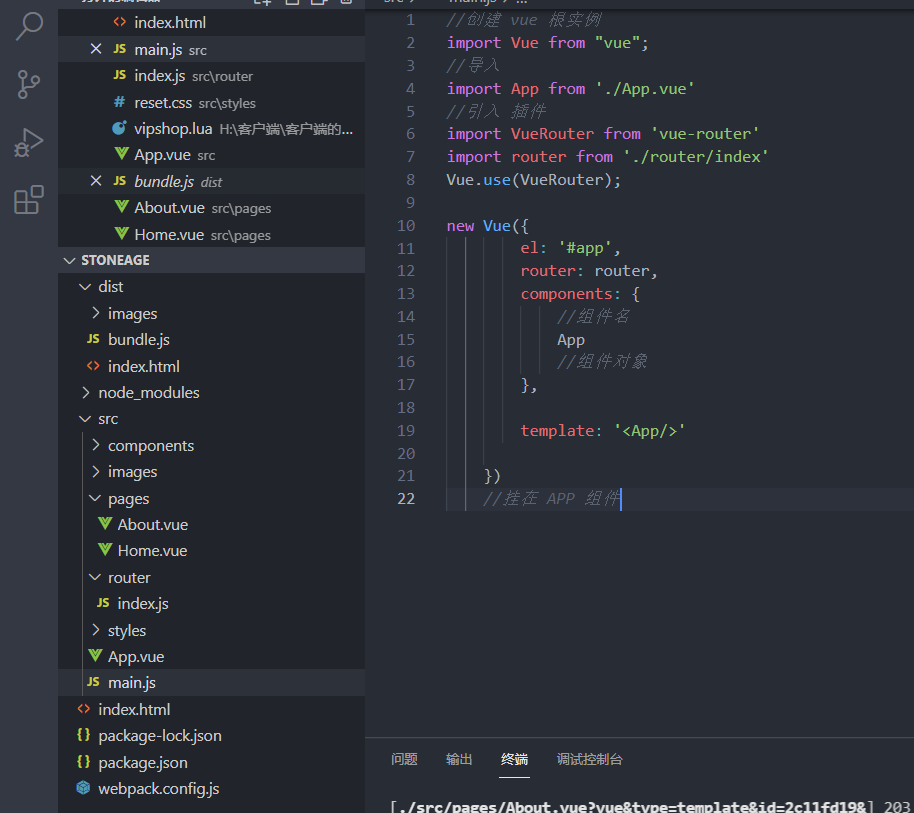Open Home.vue in pages folder tree
Screen dimensions: 914x813
click(212, 551)
